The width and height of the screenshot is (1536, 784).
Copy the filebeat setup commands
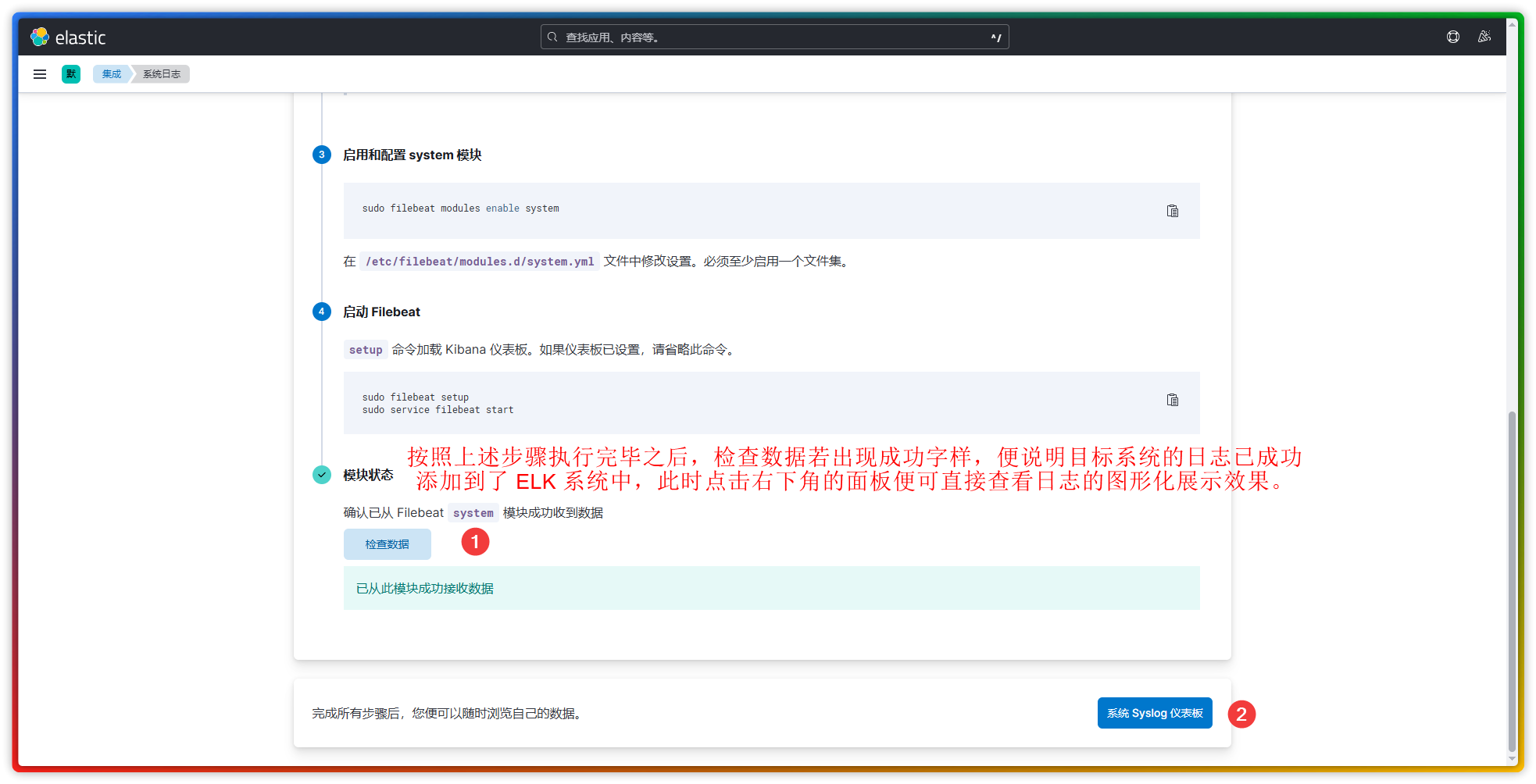coord(1173,400)
